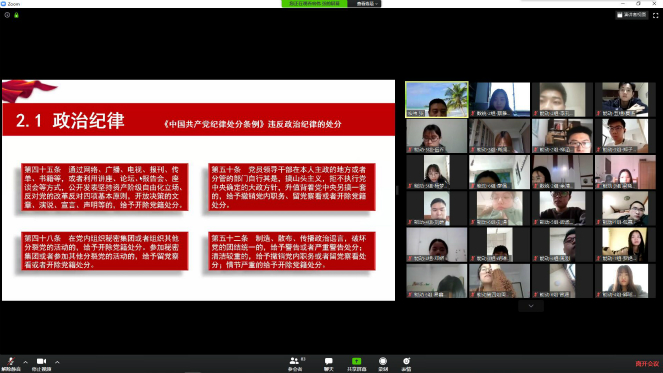Open the Participants panel

point(295,364)
